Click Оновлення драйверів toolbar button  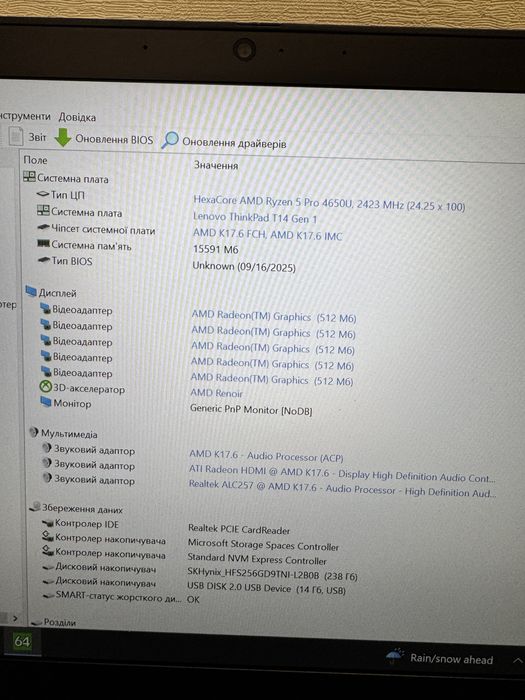[234, 143]
